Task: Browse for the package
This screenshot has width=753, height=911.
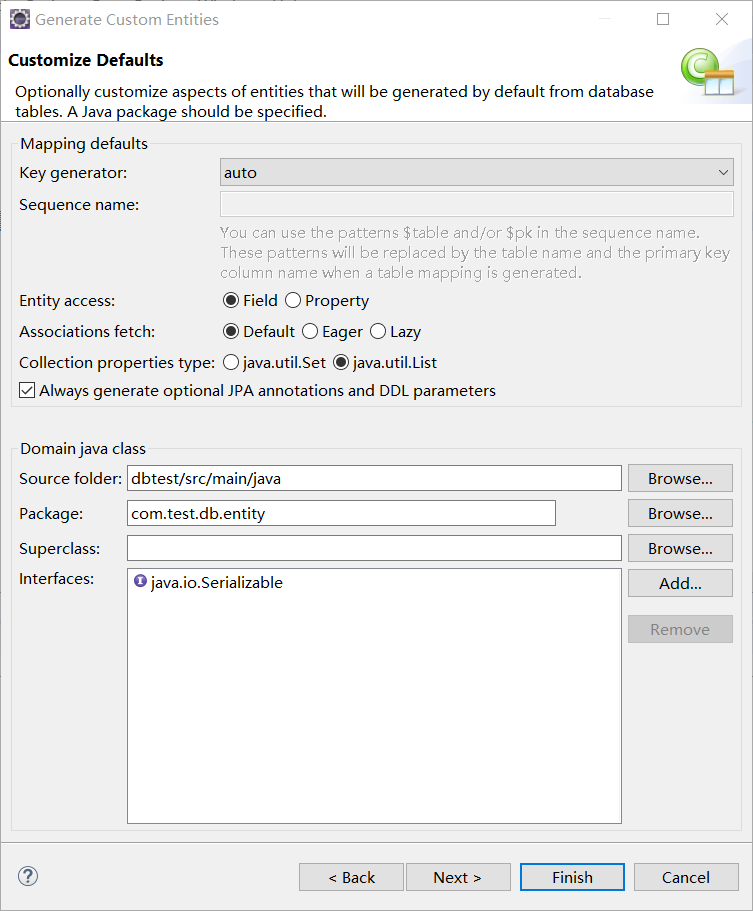Action: [x=680, y=514]
